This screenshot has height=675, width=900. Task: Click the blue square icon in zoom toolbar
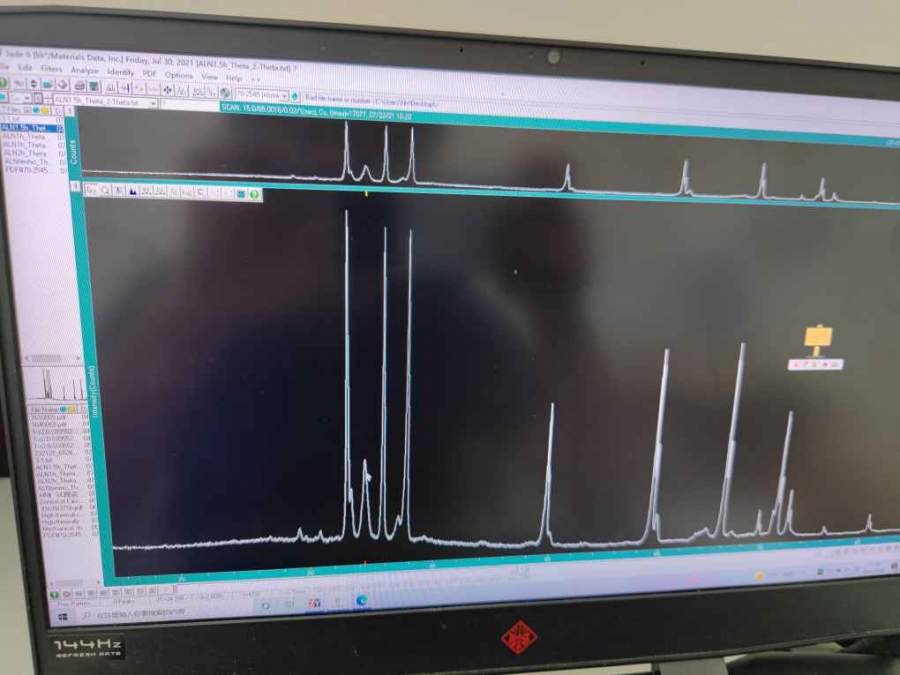(241, 193)
